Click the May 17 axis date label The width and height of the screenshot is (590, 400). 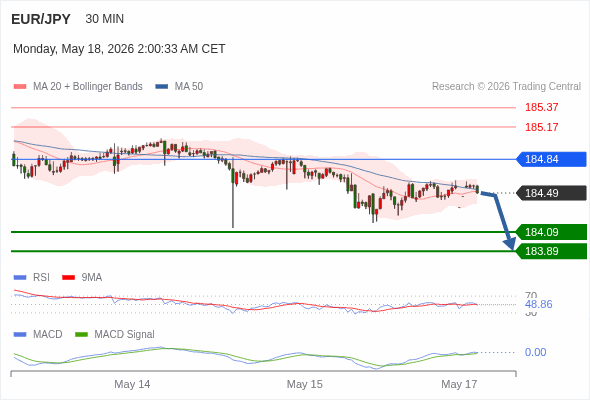(459, 384)
